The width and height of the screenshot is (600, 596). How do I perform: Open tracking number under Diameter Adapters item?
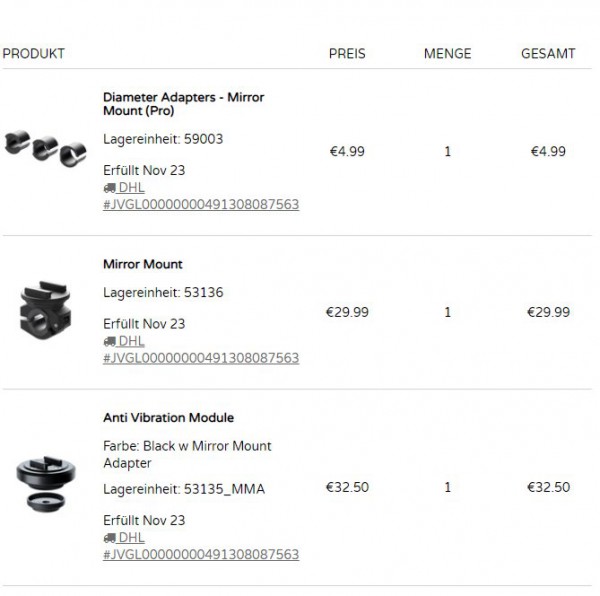pyautogui.click(x=201, y=205)
